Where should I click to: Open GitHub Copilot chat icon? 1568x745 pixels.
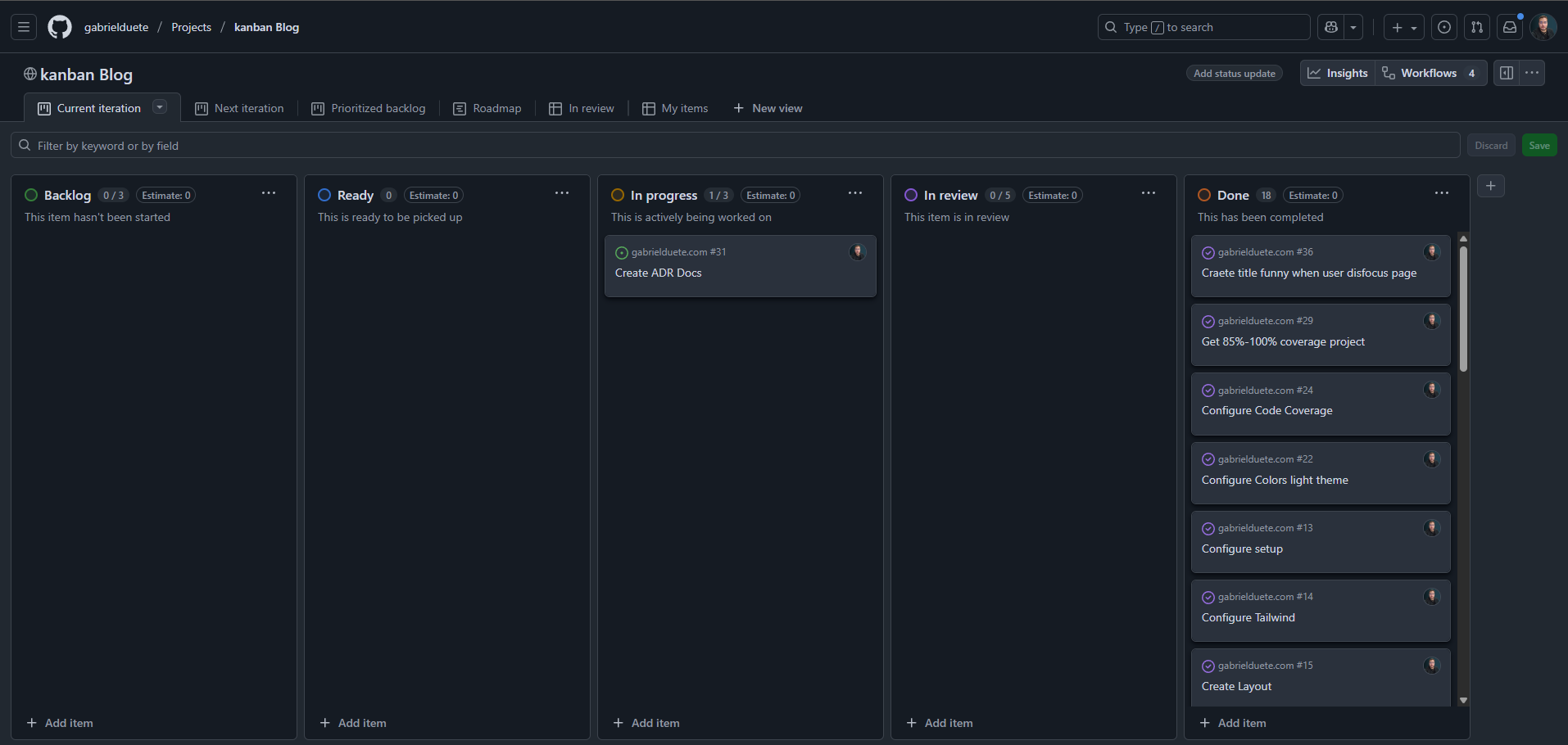click(1330, 27)
